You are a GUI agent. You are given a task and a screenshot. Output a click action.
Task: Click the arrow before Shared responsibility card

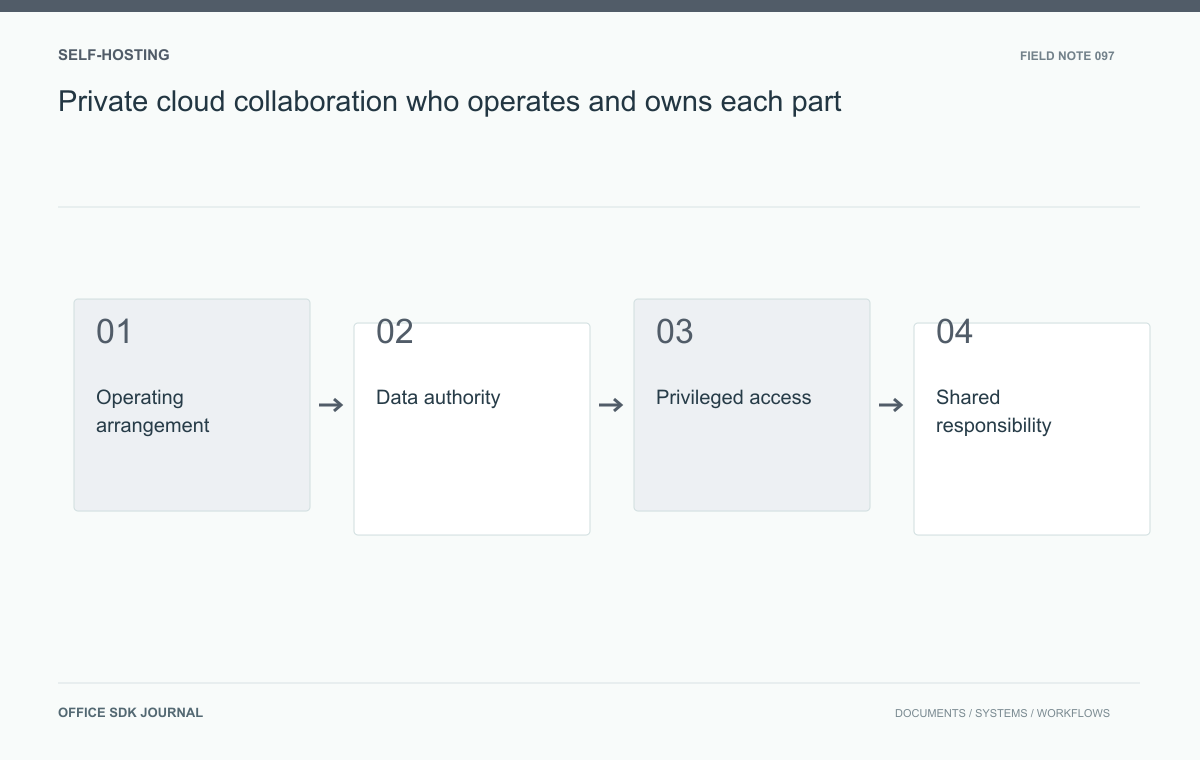tap(891, 405)
